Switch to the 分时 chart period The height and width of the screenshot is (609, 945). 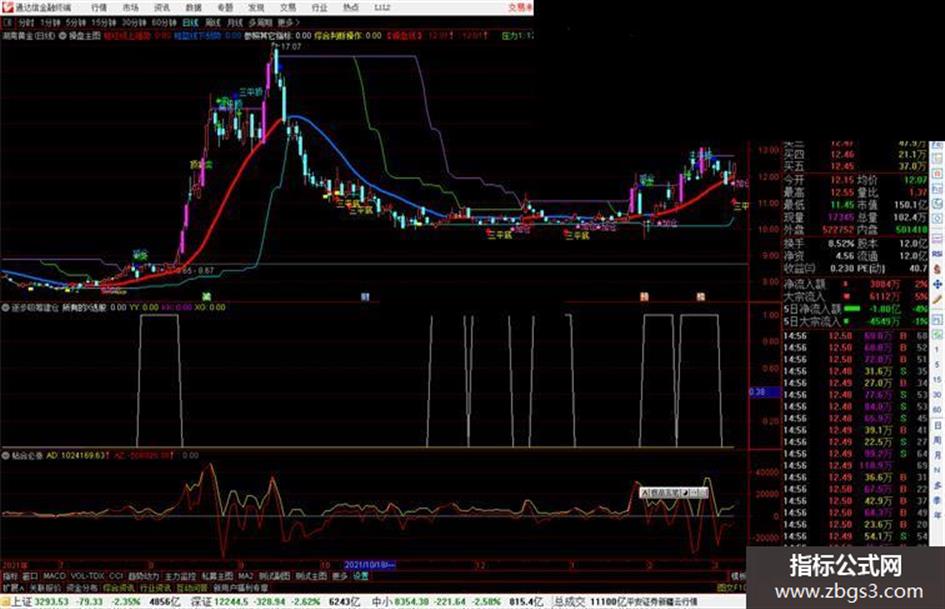click(x=26, y=22)
